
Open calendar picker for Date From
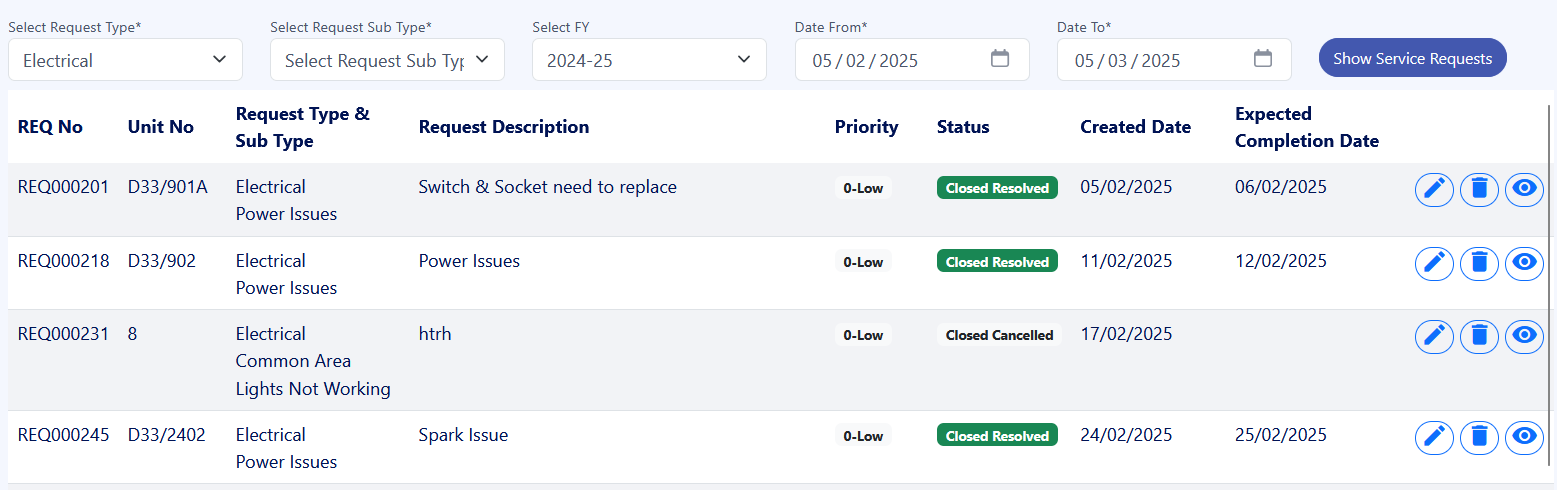pos(1000,59)
